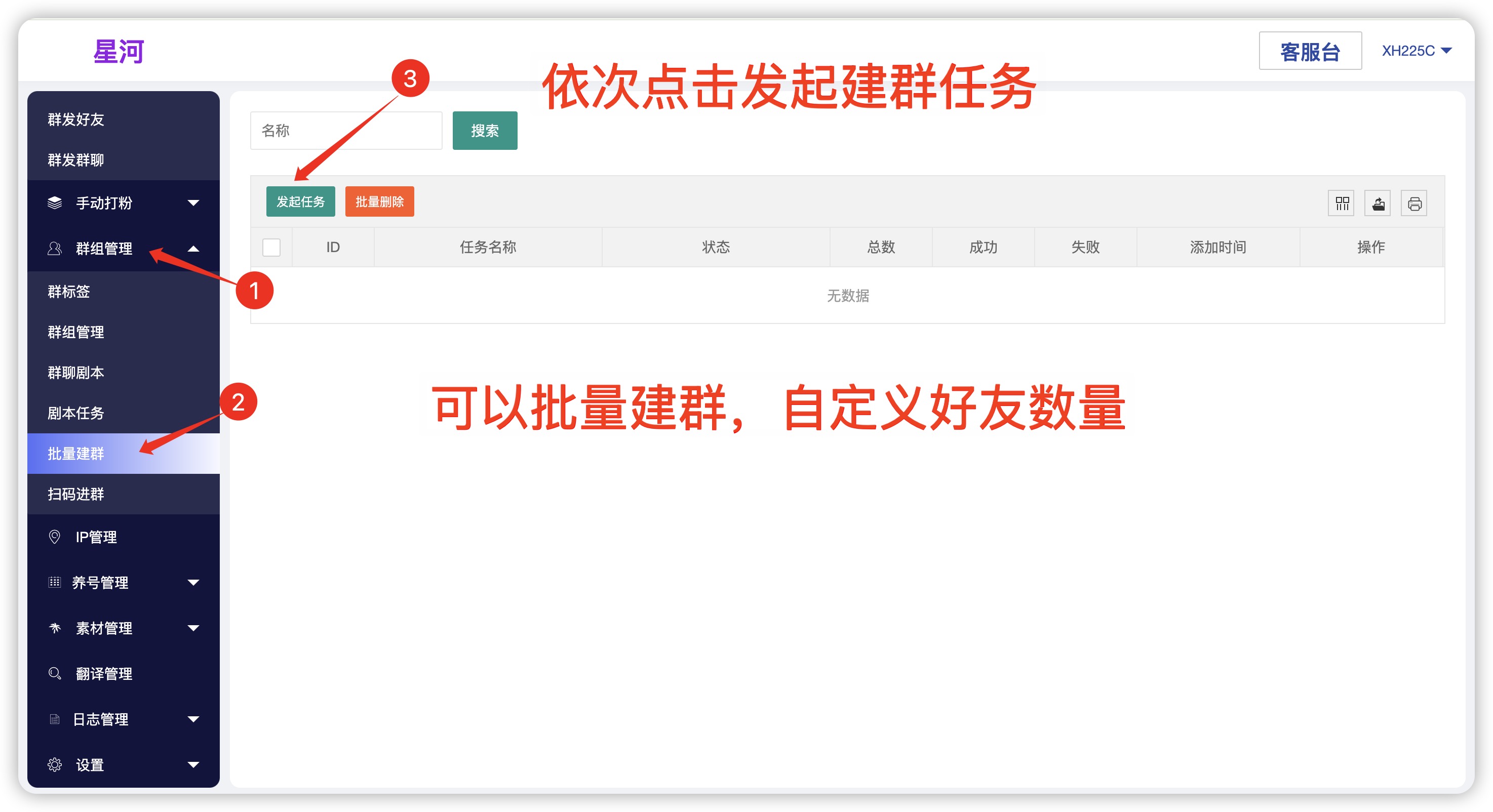Open the 批量建群 menu item
Image resolution: width=1493 pixels, height=812 pixels.
pos(76,454)
